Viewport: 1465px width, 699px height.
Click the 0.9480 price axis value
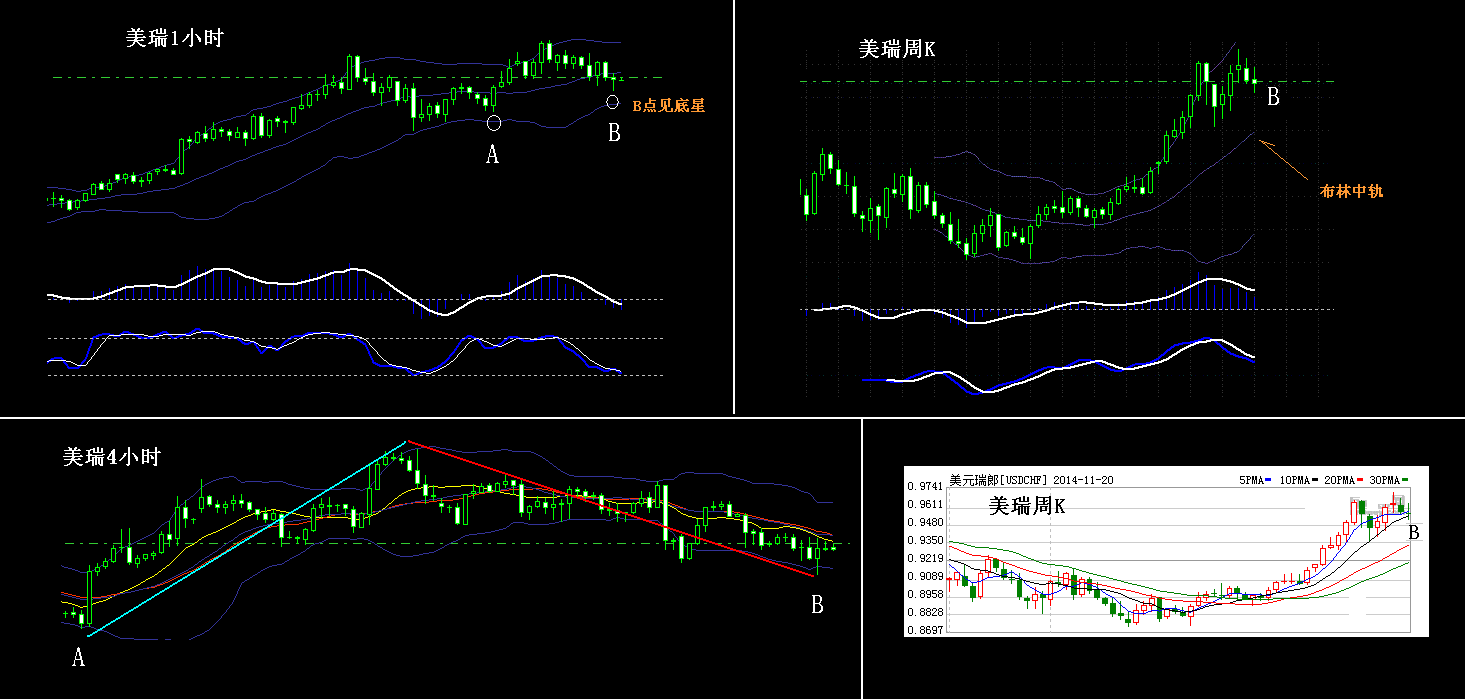[x=926, y=523]
